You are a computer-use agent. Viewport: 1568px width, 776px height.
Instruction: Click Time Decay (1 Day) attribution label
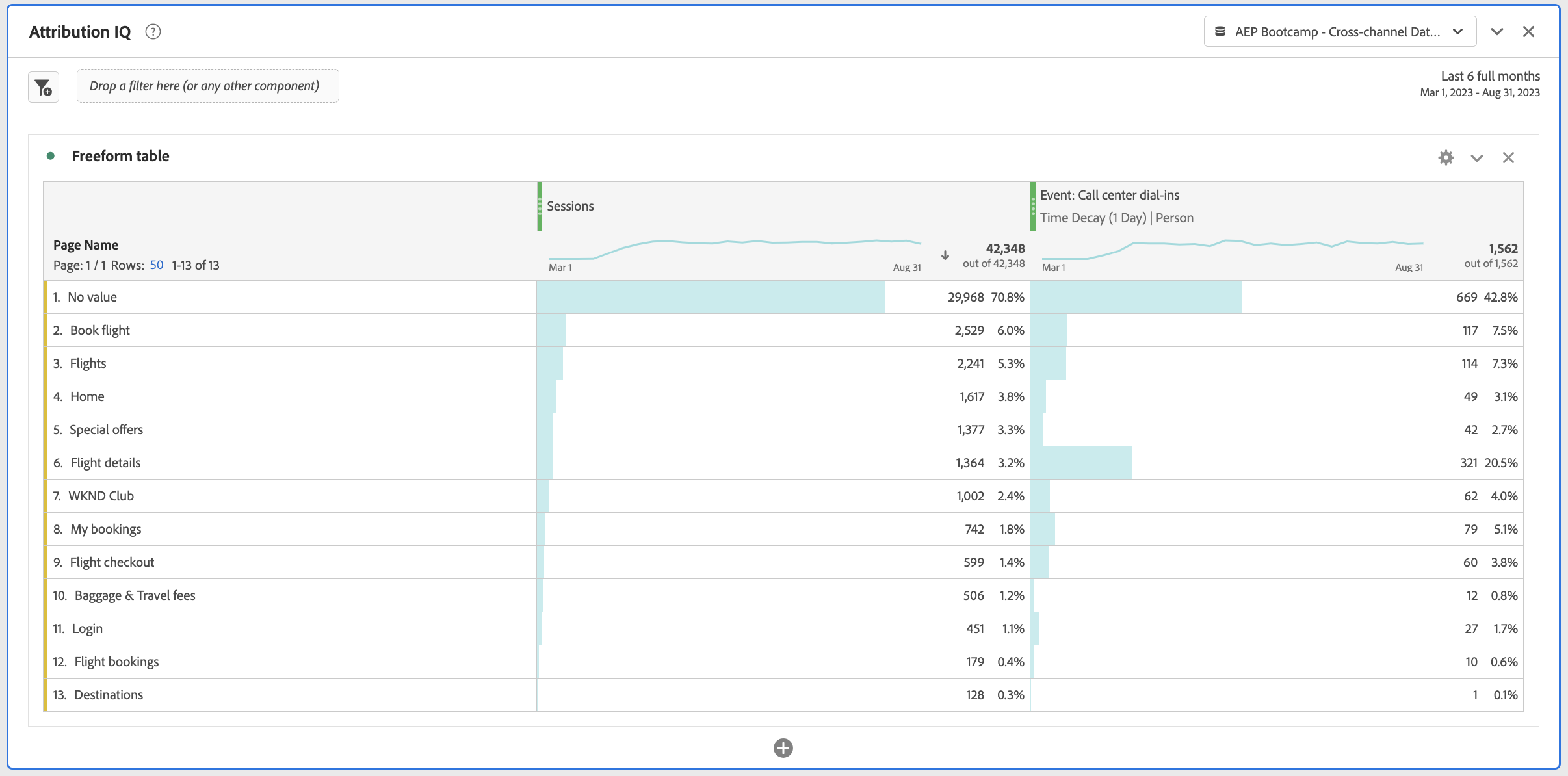[1093, 218]
